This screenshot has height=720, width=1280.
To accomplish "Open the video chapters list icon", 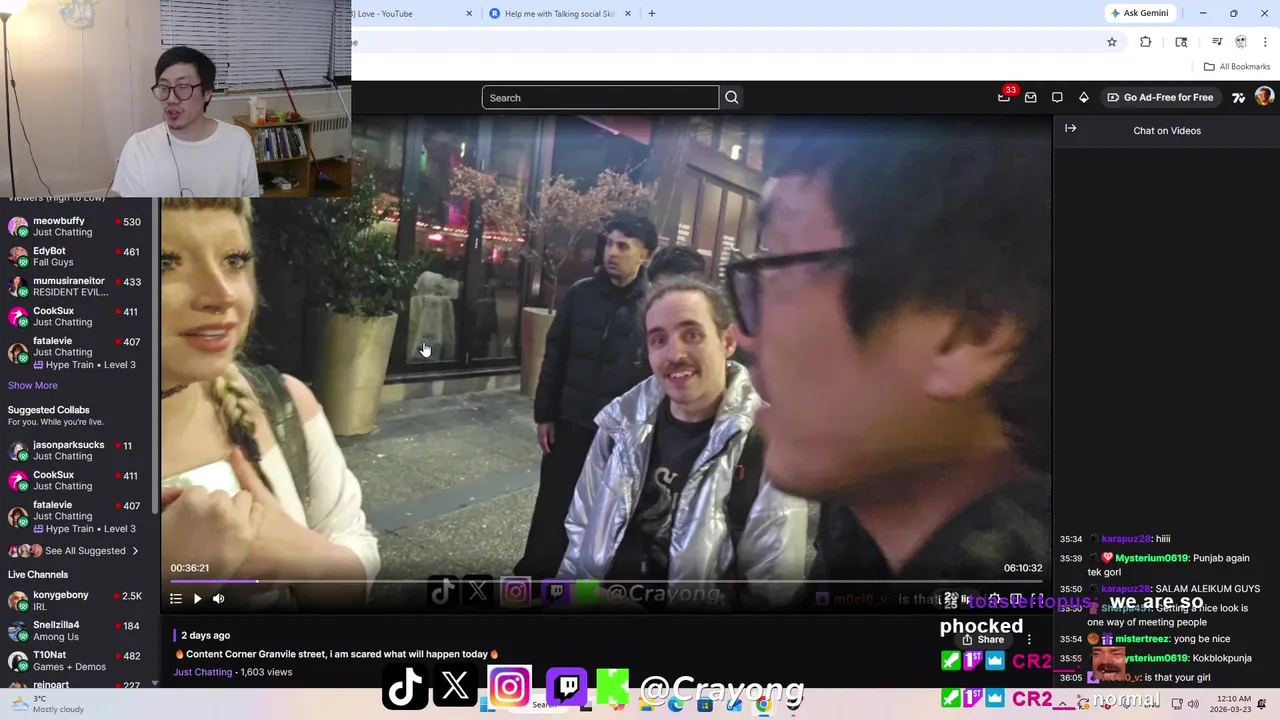I will pos(176,598).
